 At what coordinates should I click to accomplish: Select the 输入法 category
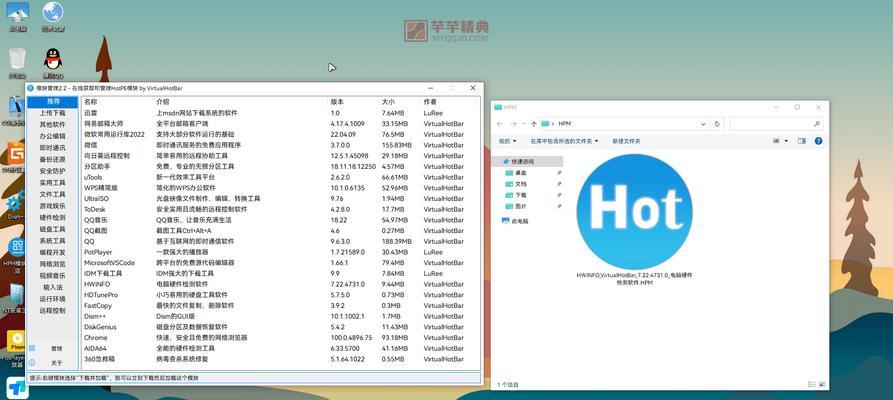[x=53, y=287]
